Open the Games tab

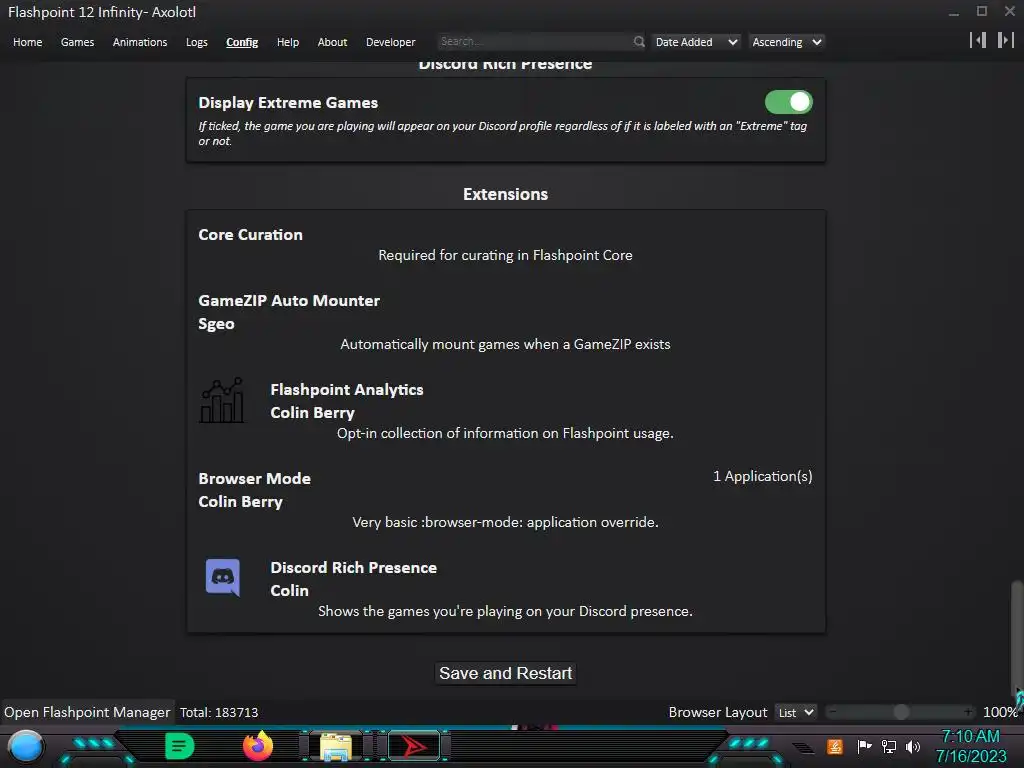[x=77, y=42]
